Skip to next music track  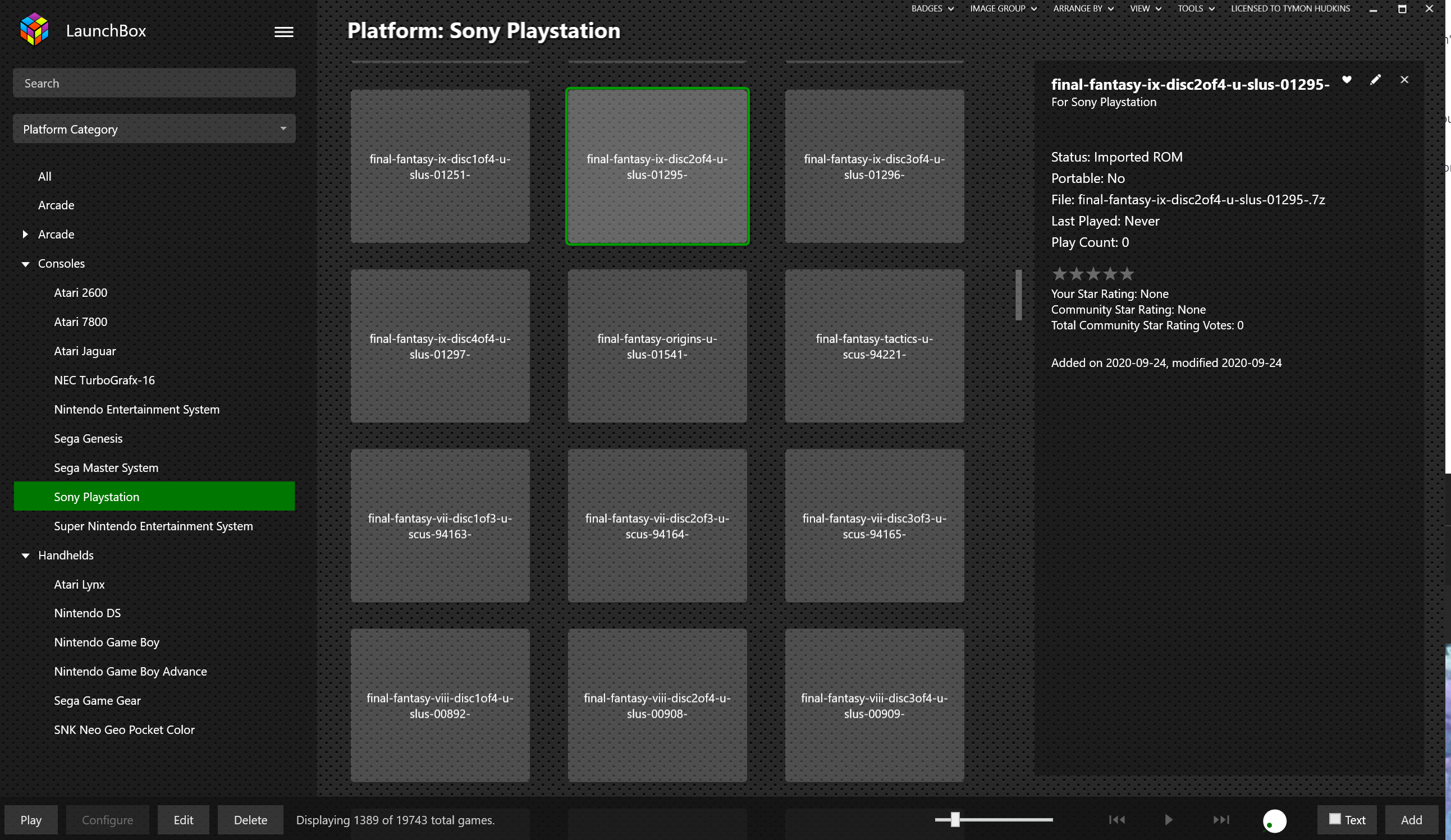click(1221, 819)
